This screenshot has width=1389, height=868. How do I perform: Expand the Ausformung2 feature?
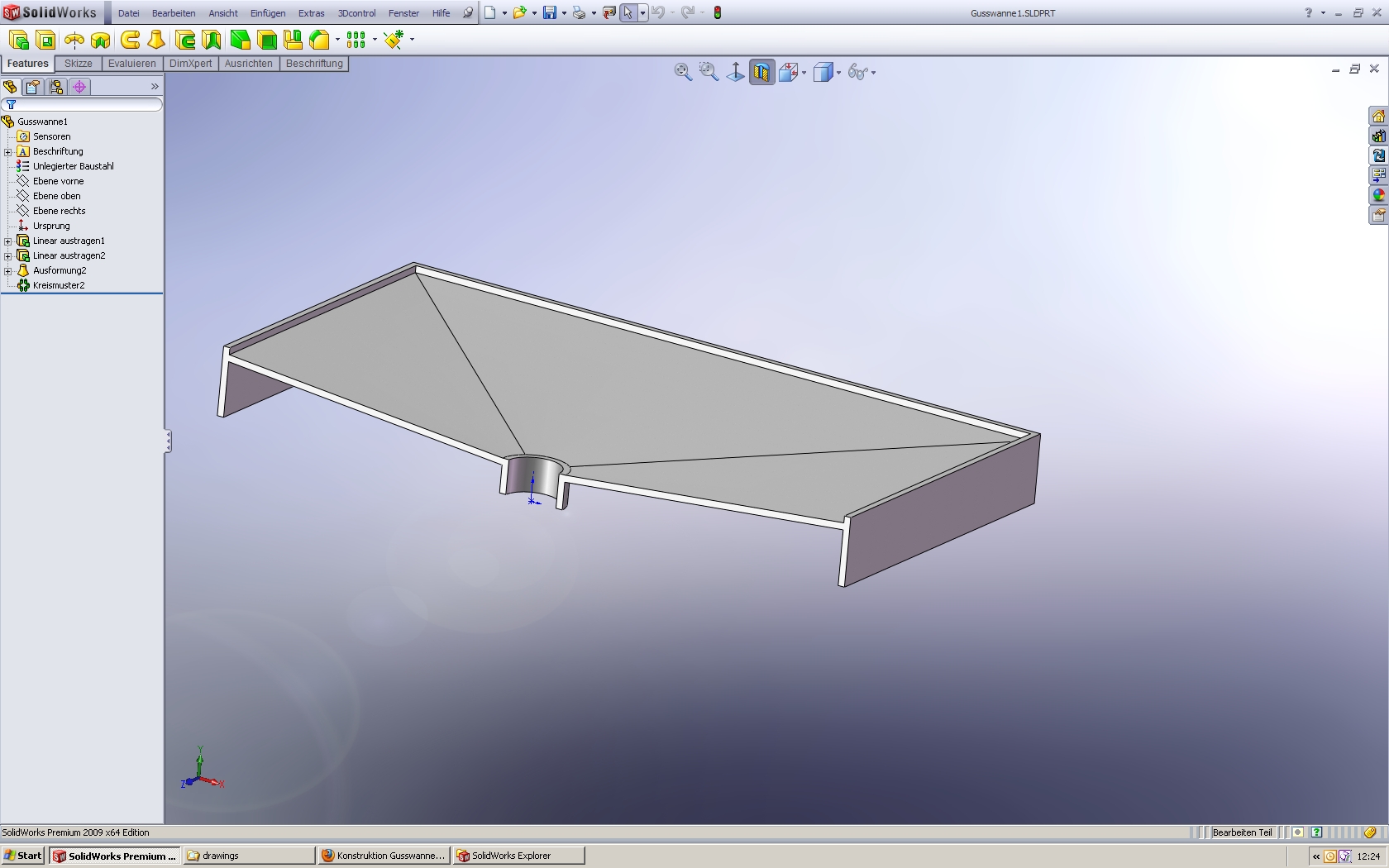8,271
